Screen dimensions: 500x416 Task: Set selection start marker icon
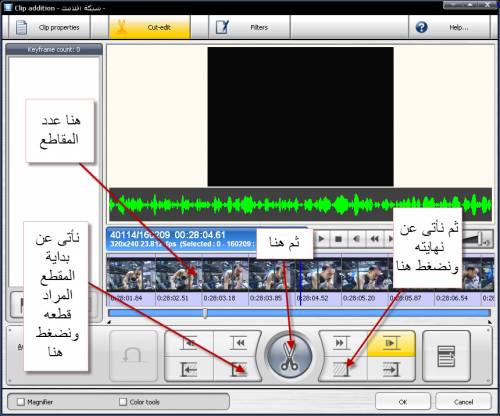click(x=239, y=369)
